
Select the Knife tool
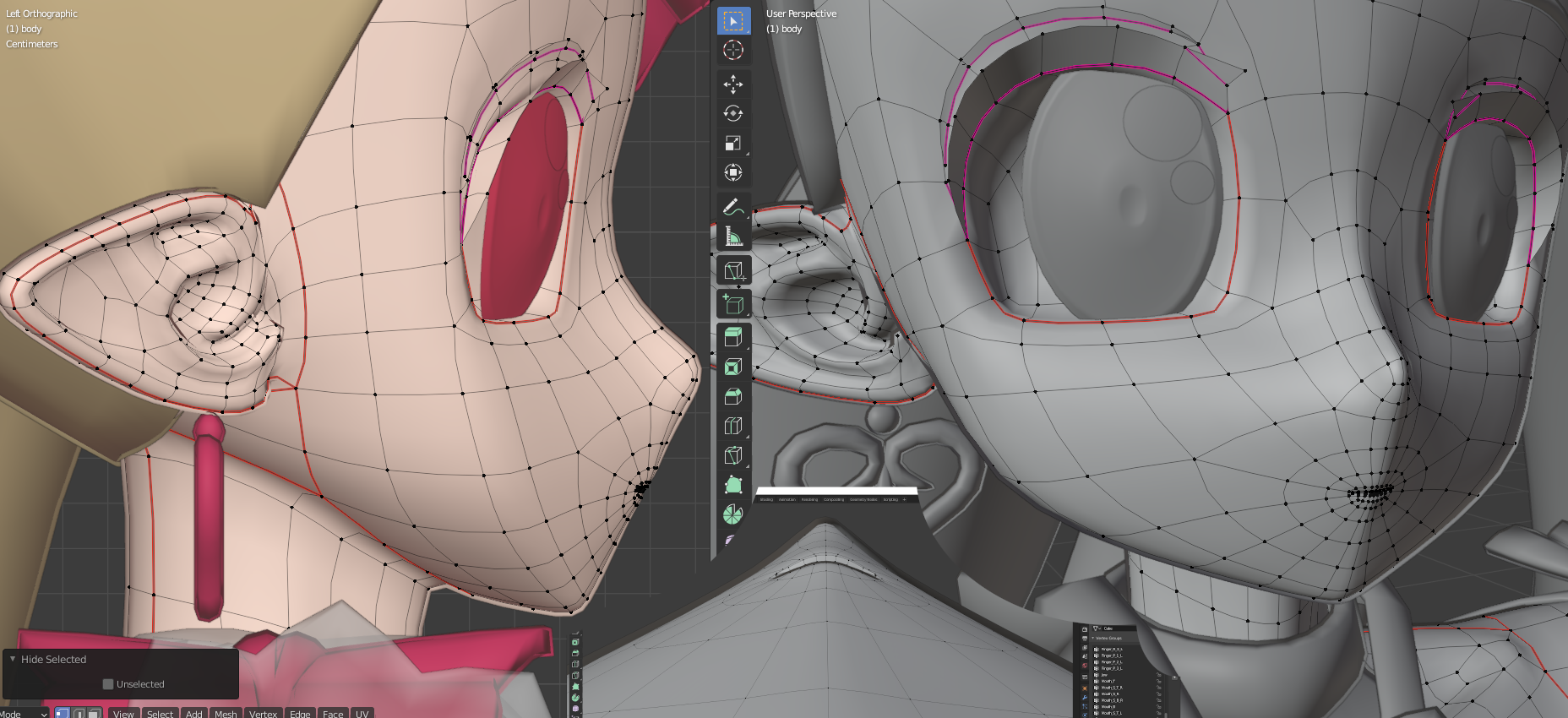pyautogui.click(x=733, y=454)
